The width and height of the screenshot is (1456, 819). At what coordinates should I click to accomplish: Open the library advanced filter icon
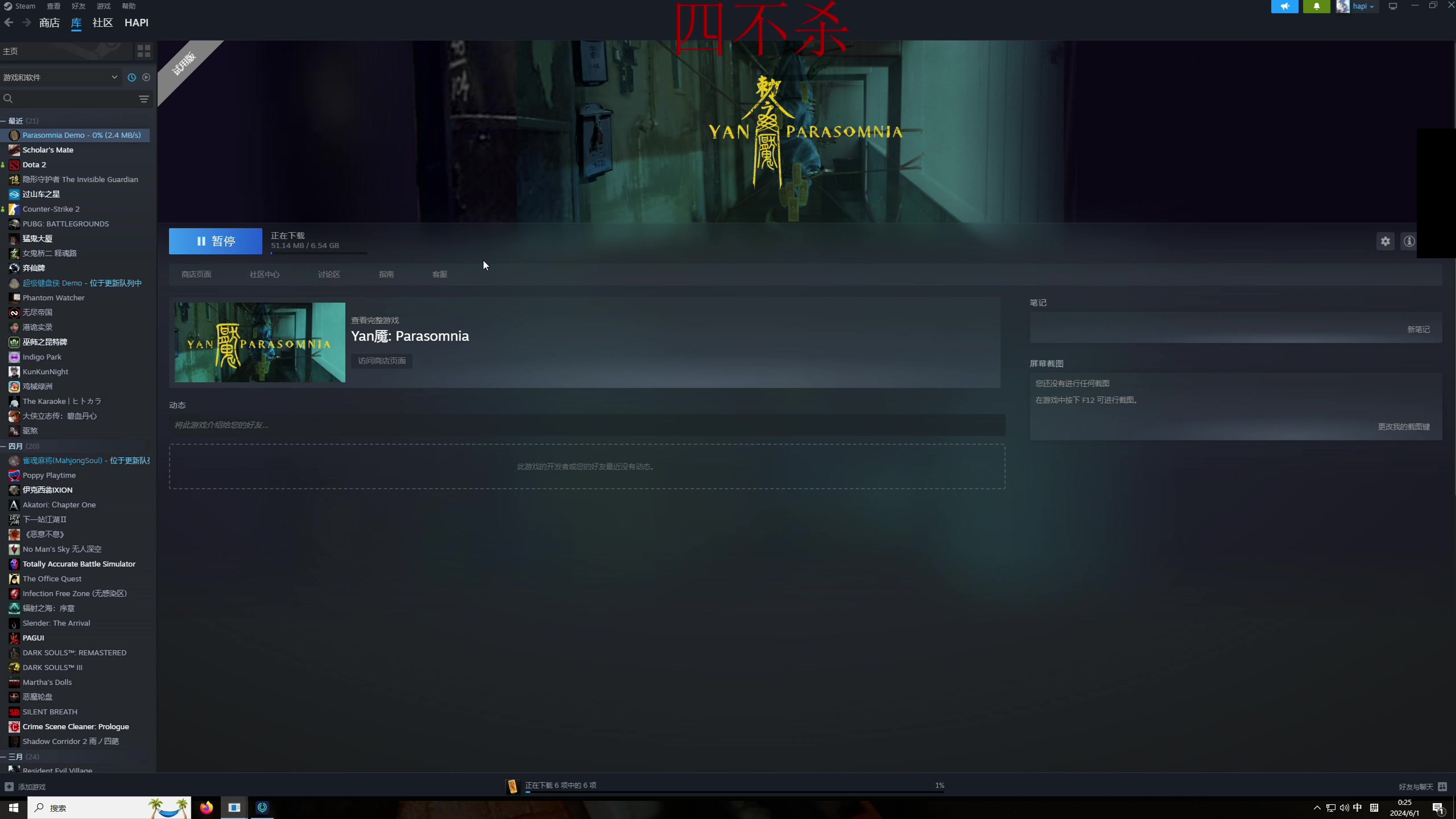click(144, 99)
